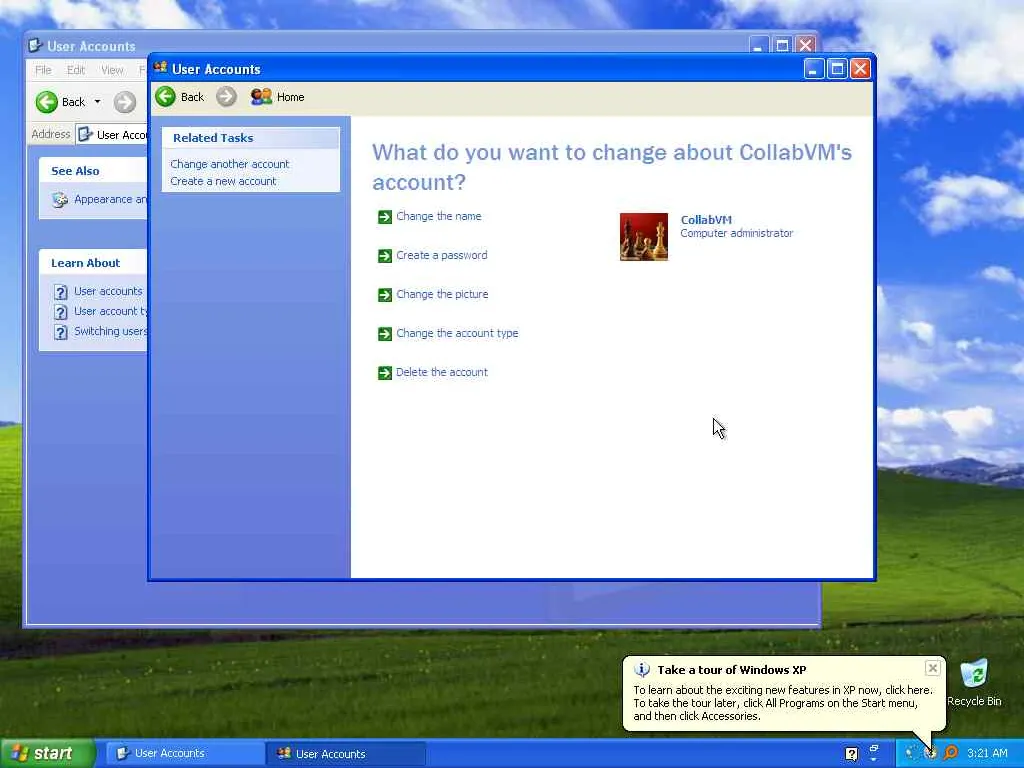Click the Address bar field in background window

(x=112, y=135)
